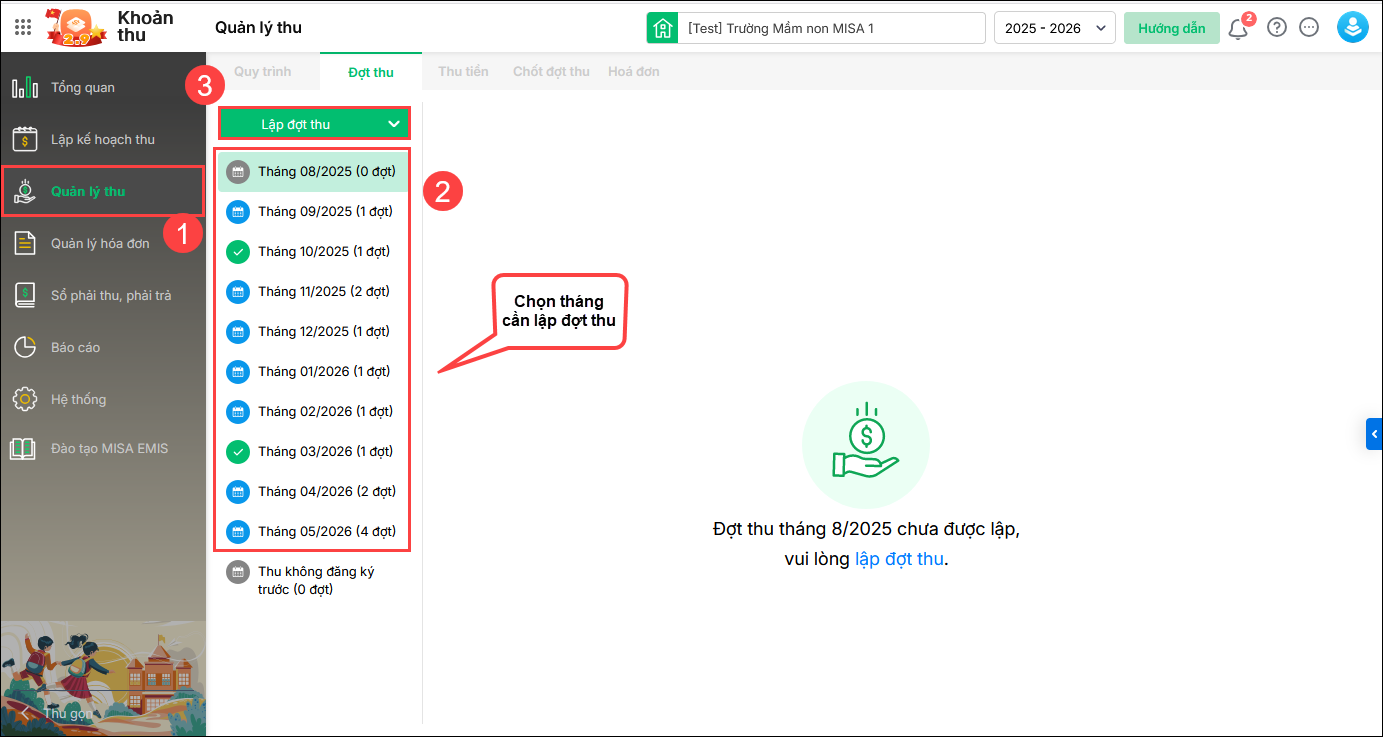Open the apps grid launcher icon
Image resolution: width=1383 pixels, height=737 pixels.
(23, 27)
